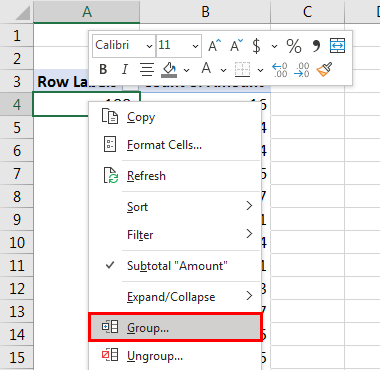Apply font color A button
The width and height of the screenshot is (380, 370).
pyautogui.click(x=206, y=69)
